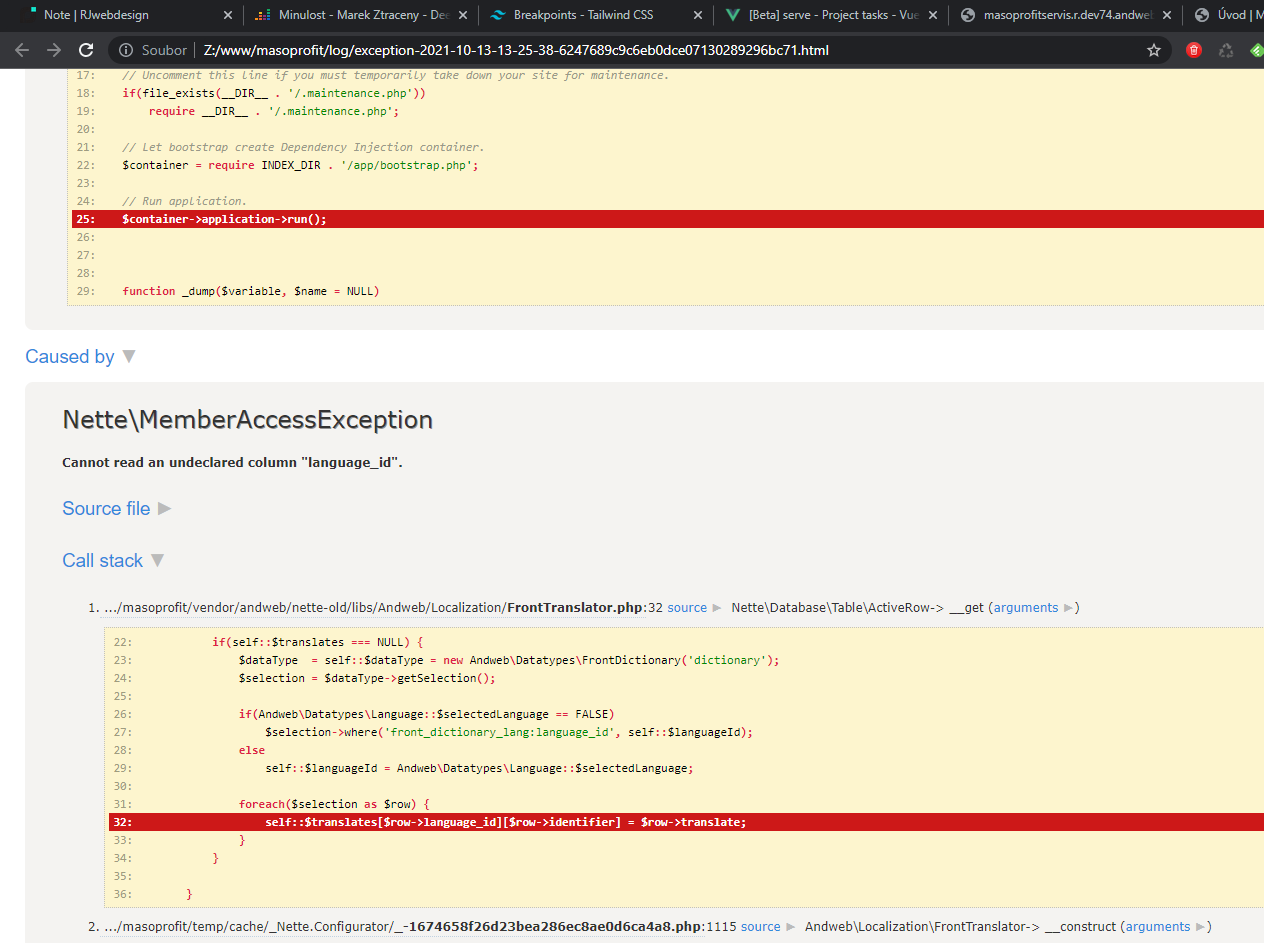The height and width of the screenshot is (943, 1264).
Task: Click the "self::$languageId = Andweb\Datatypes" line
Action: point(479,768)
